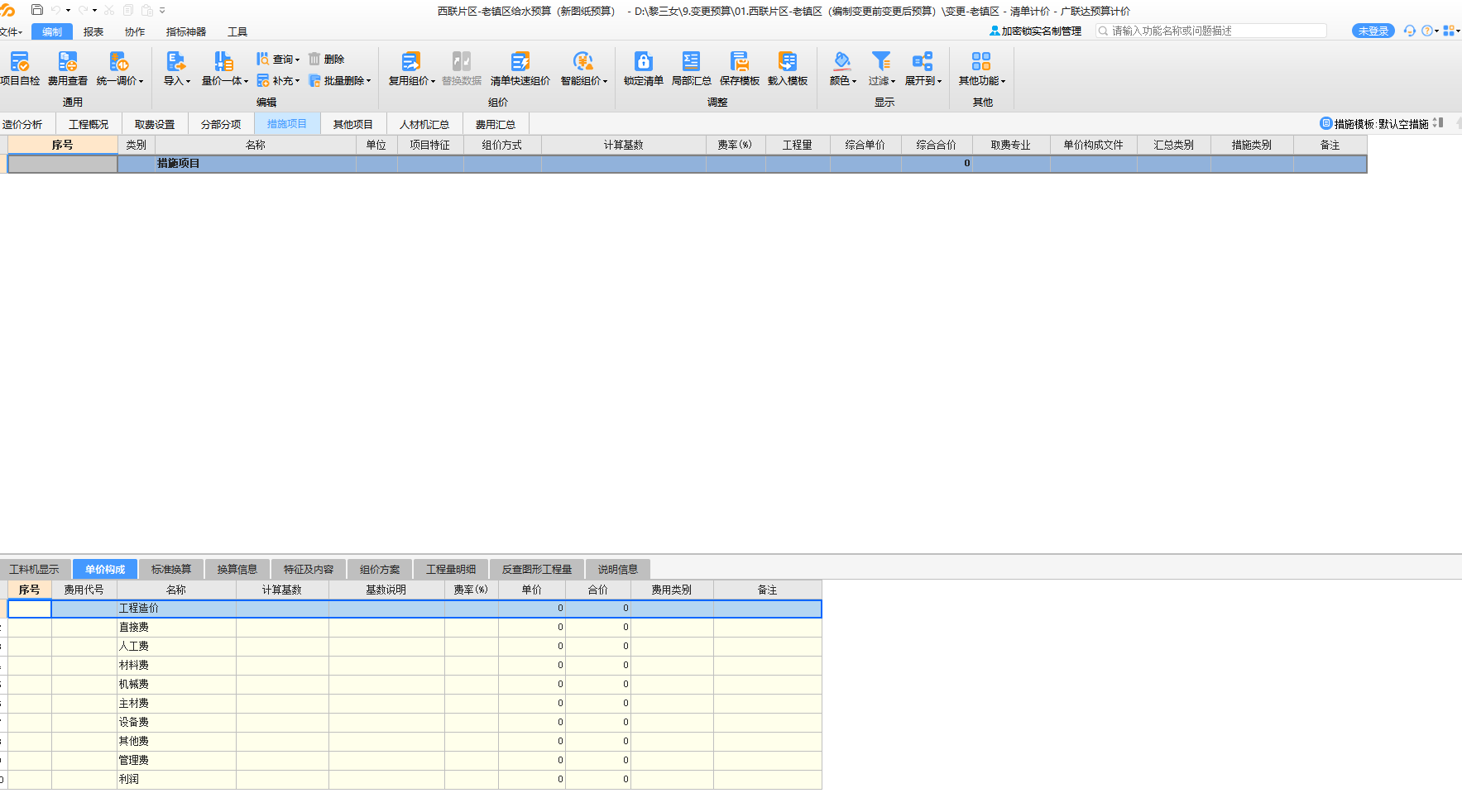Click the 补充 supplement tool
Viewport: 1462px width, 812px height.
point(277,80)
